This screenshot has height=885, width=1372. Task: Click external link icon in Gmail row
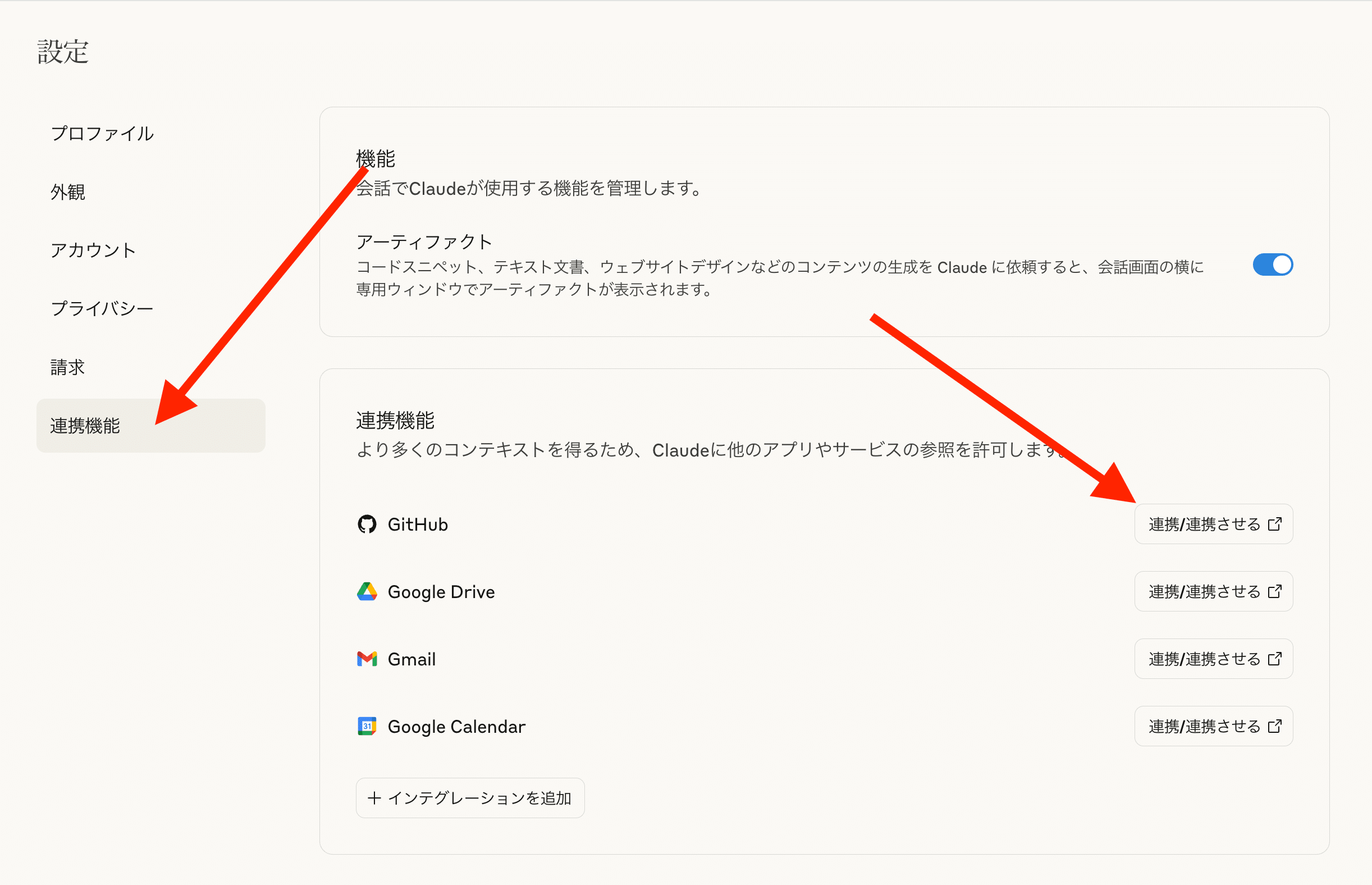(1274, 659)
